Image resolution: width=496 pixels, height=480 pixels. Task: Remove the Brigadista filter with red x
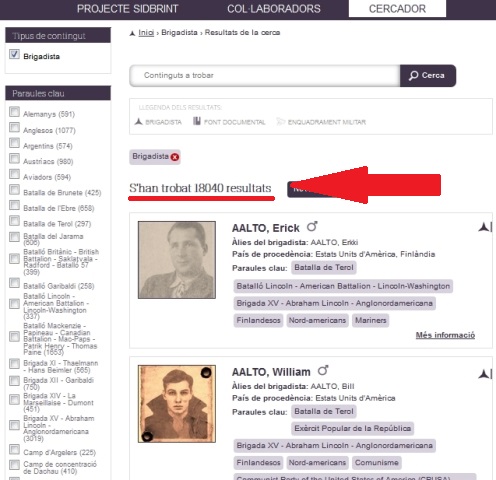(175, 157)
